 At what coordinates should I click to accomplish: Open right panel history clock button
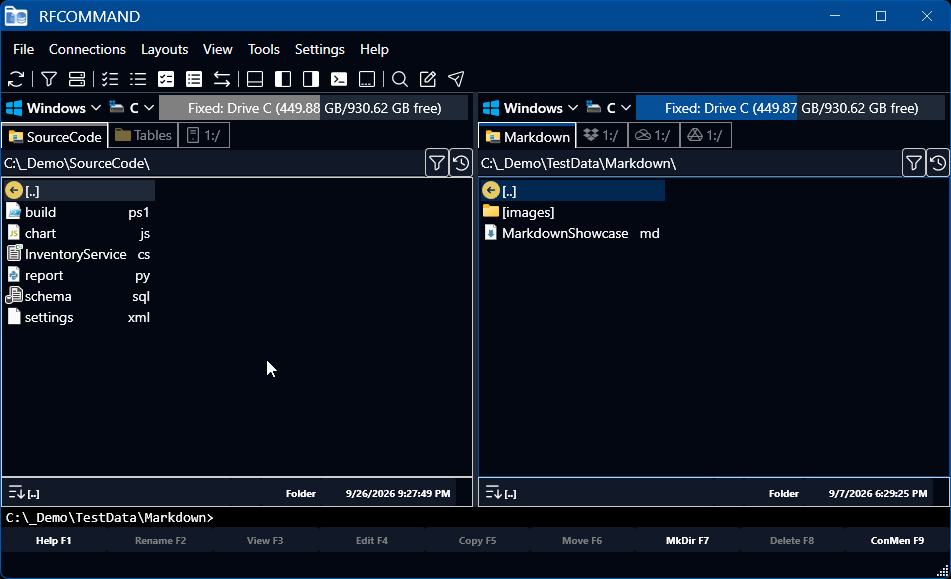point(938,163)
